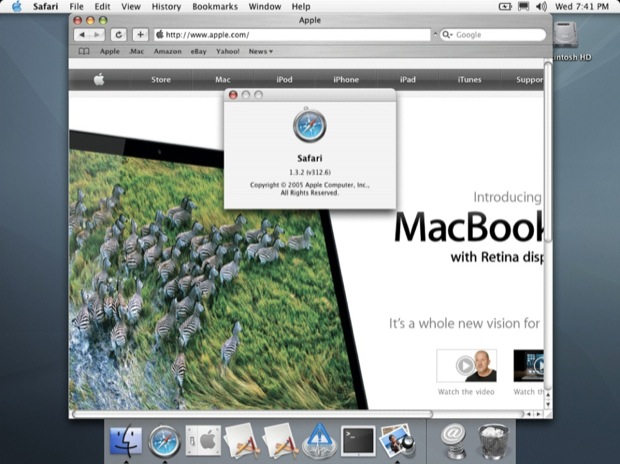Open the View menu
This screenshot has width=620, height=464.
click(x=131, y=6)
